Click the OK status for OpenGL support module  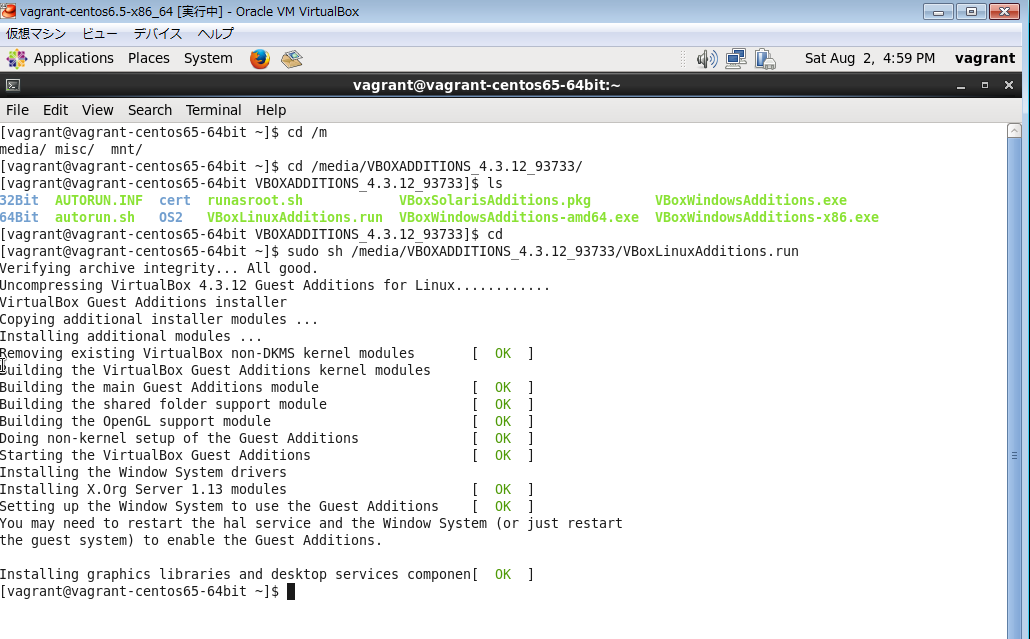click(503, 422)
